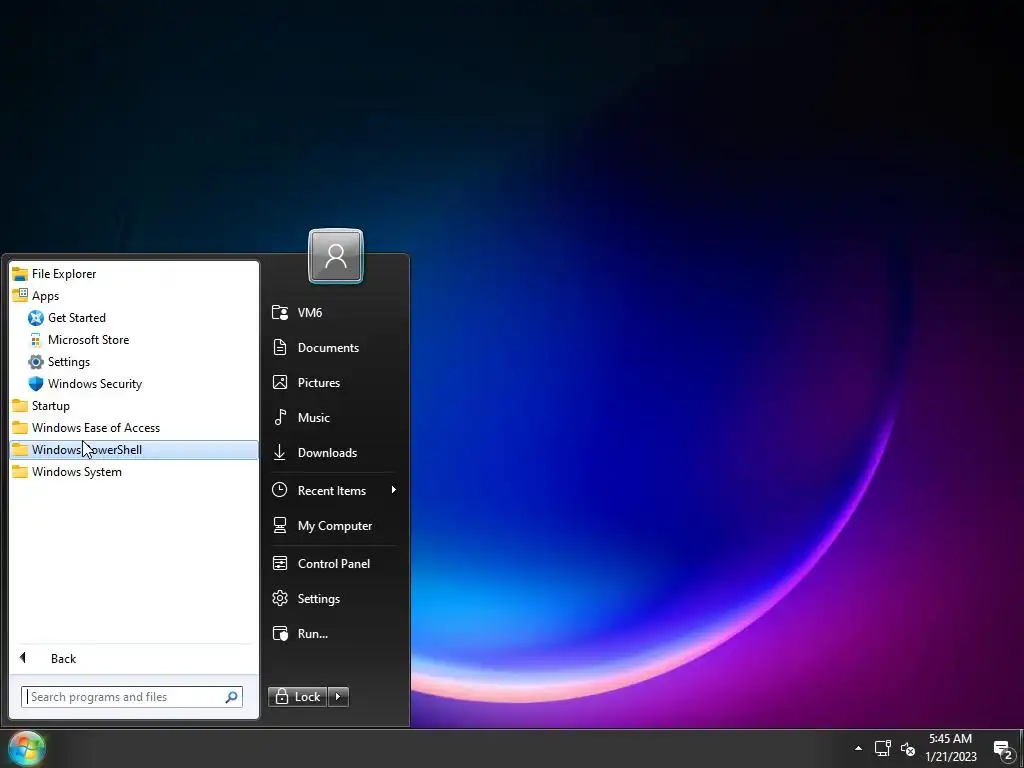Image resolution: width=1024 pixels, height=768 pixels.
Task: Expand the Windows System folder
Action: tap(134, 472)
